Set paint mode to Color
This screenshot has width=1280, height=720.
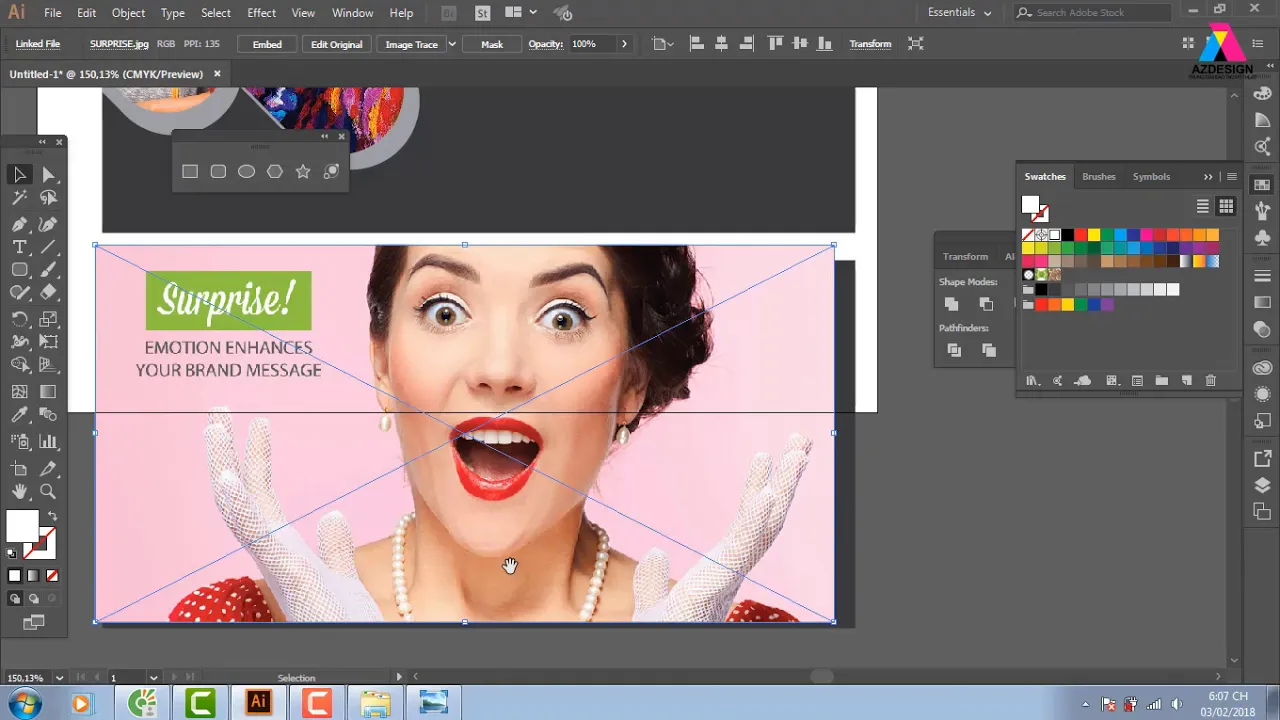coord(14,576)
